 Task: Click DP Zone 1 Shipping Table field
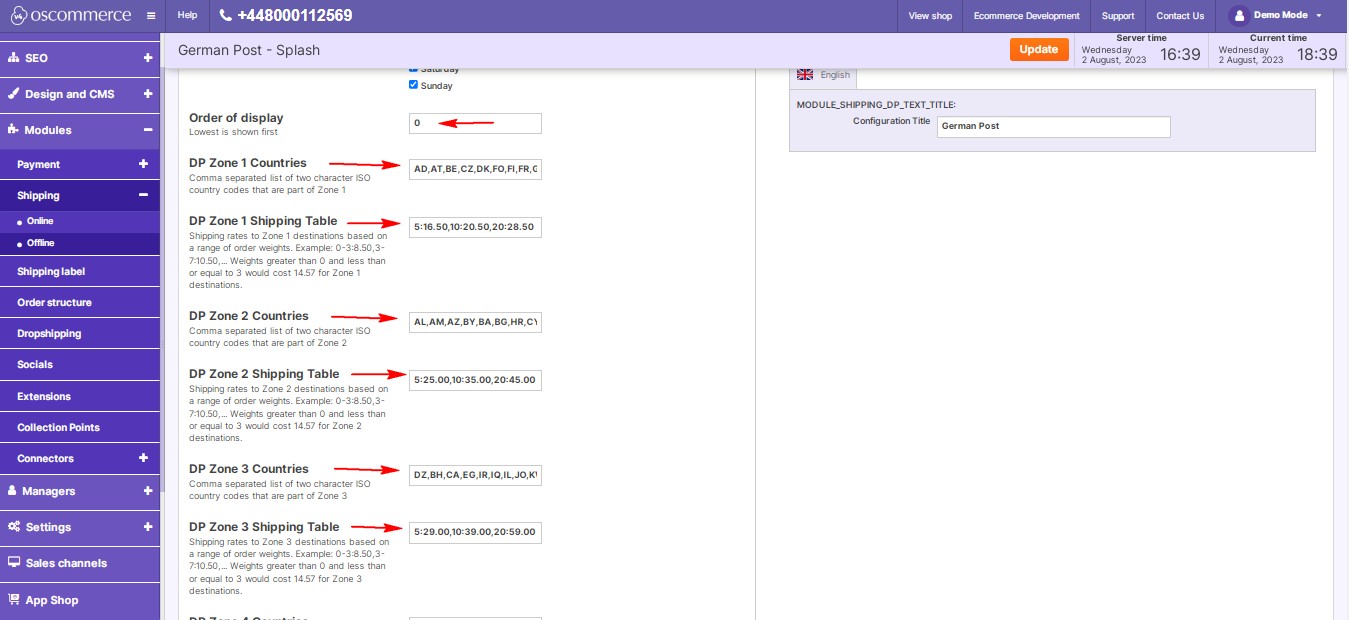475,227
